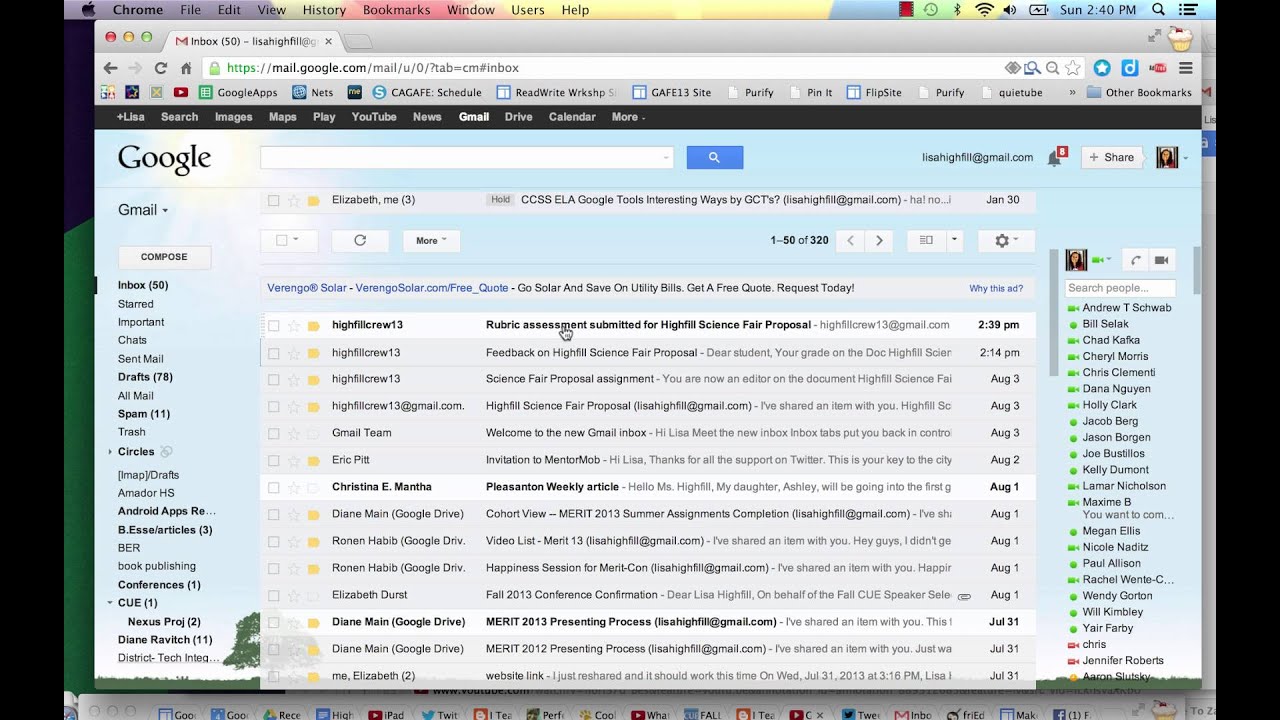The image size is (1280, 720).
Task: Open the Apple menu
Action: [87, 10]
